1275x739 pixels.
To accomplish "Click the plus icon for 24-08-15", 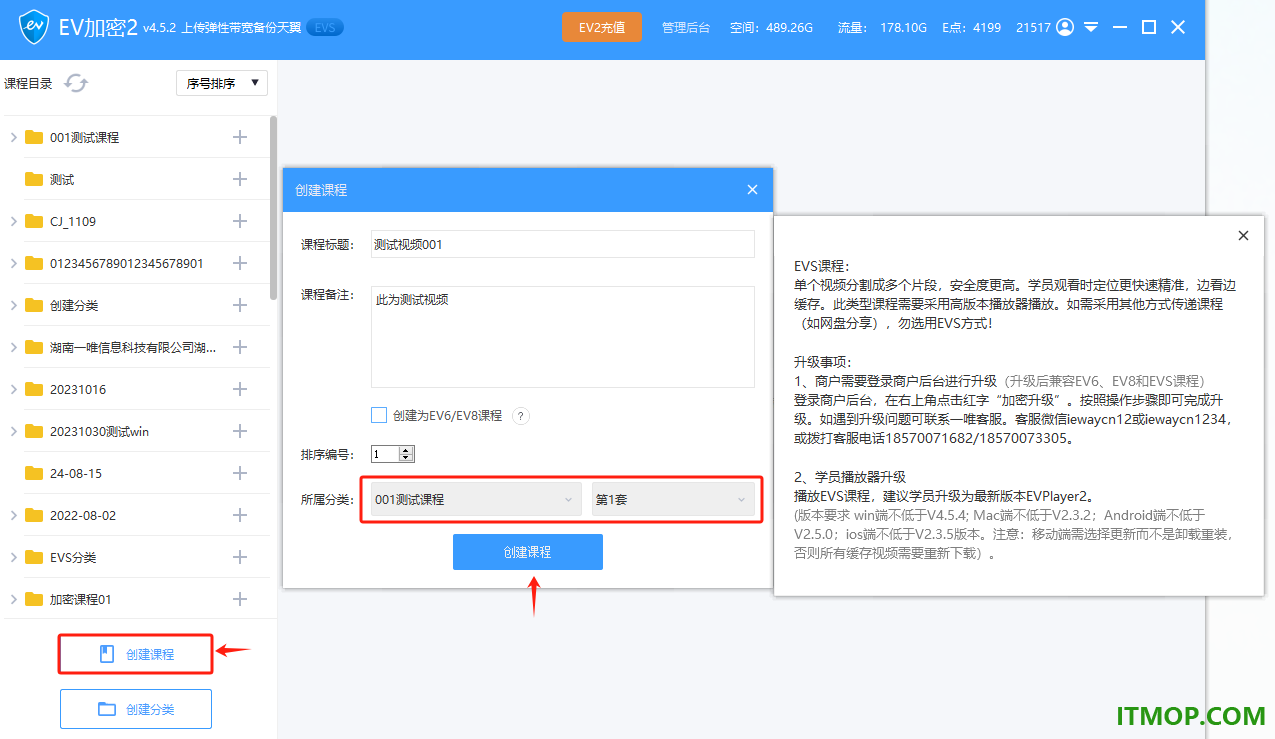I will 240,473.
